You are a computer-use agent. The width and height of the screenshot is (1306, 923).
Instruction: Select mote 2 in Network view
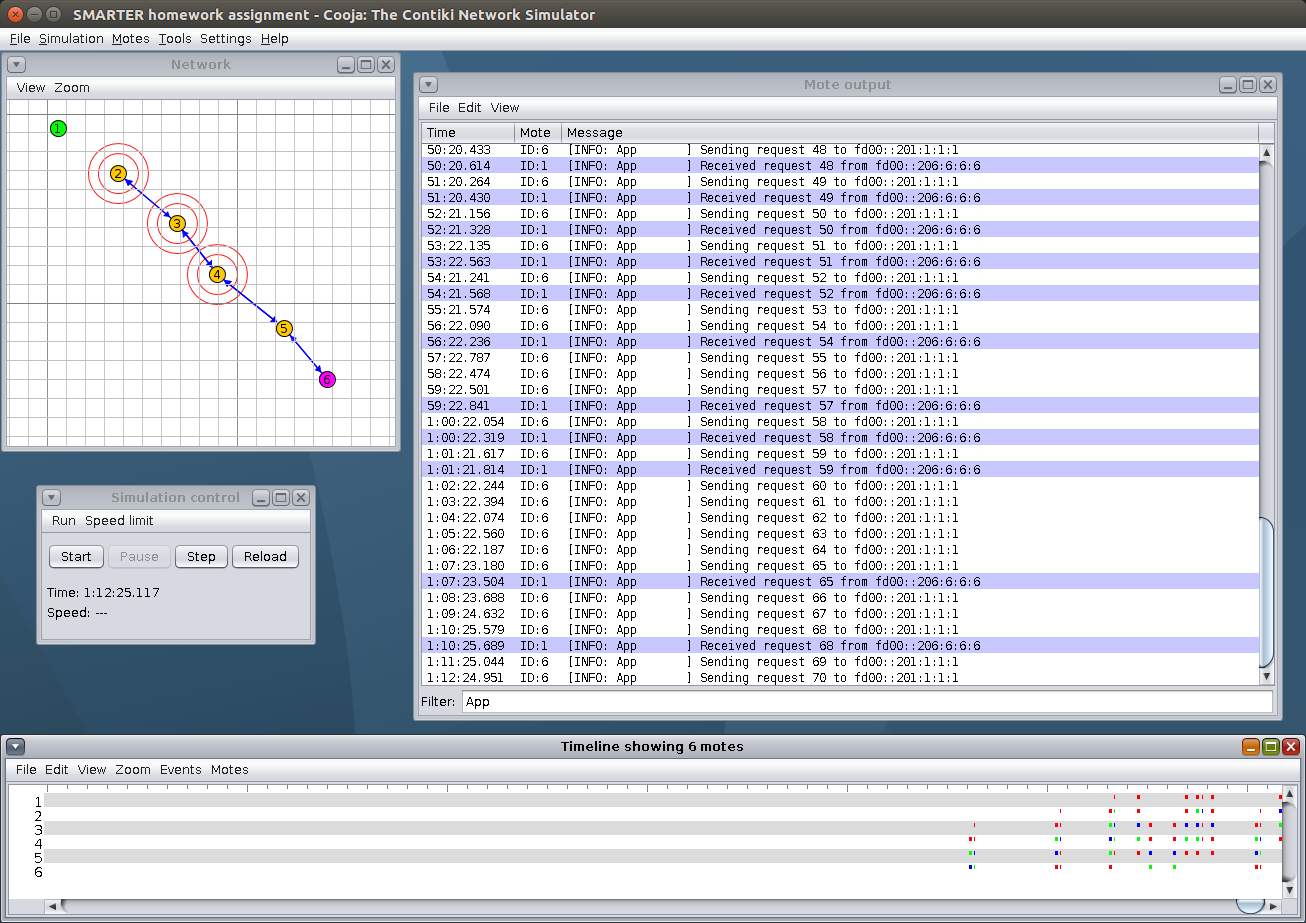[118, 174]
